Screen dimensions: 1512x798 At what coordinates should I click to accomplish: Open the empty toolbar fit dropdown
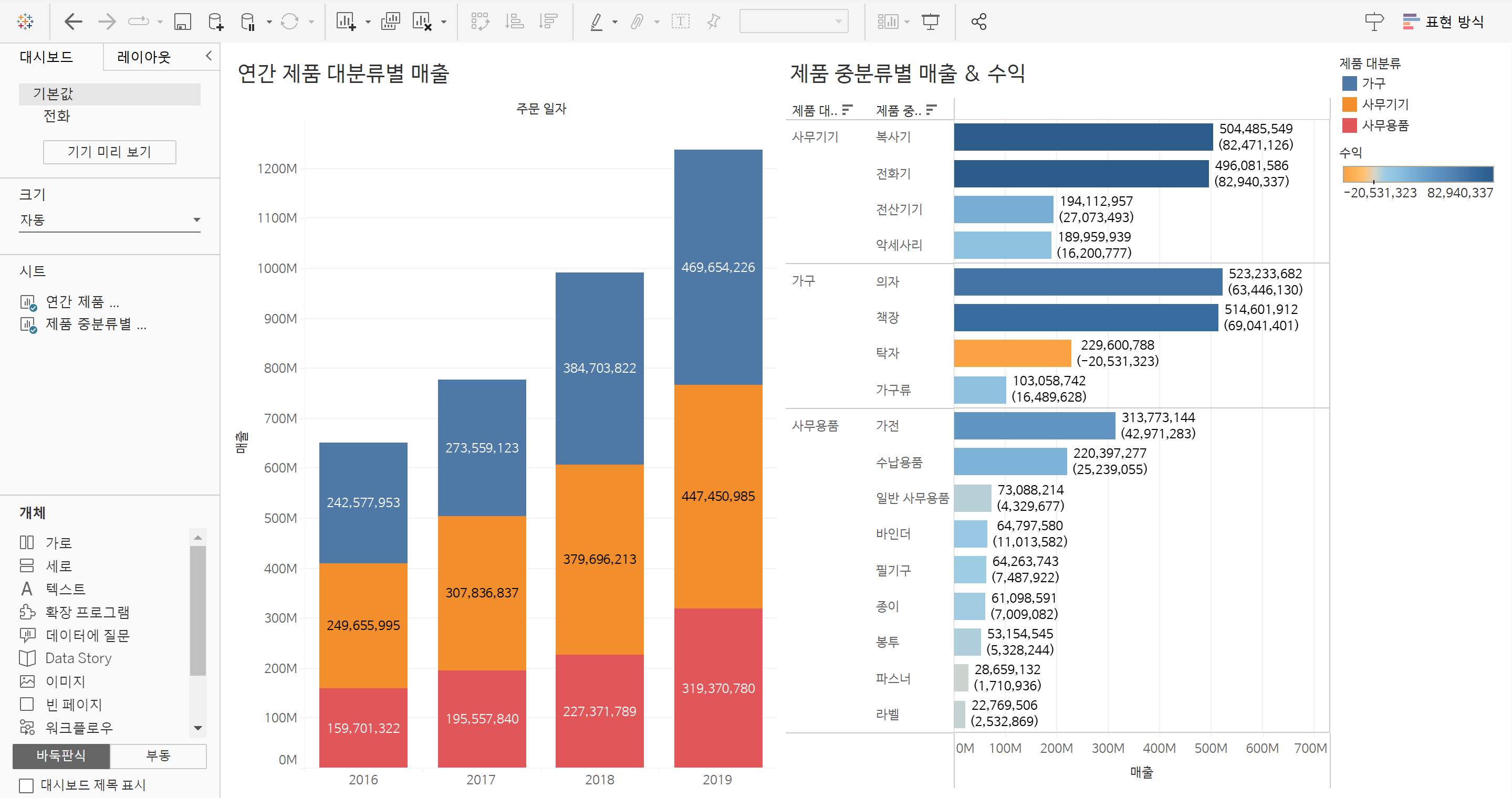[793, 22]
